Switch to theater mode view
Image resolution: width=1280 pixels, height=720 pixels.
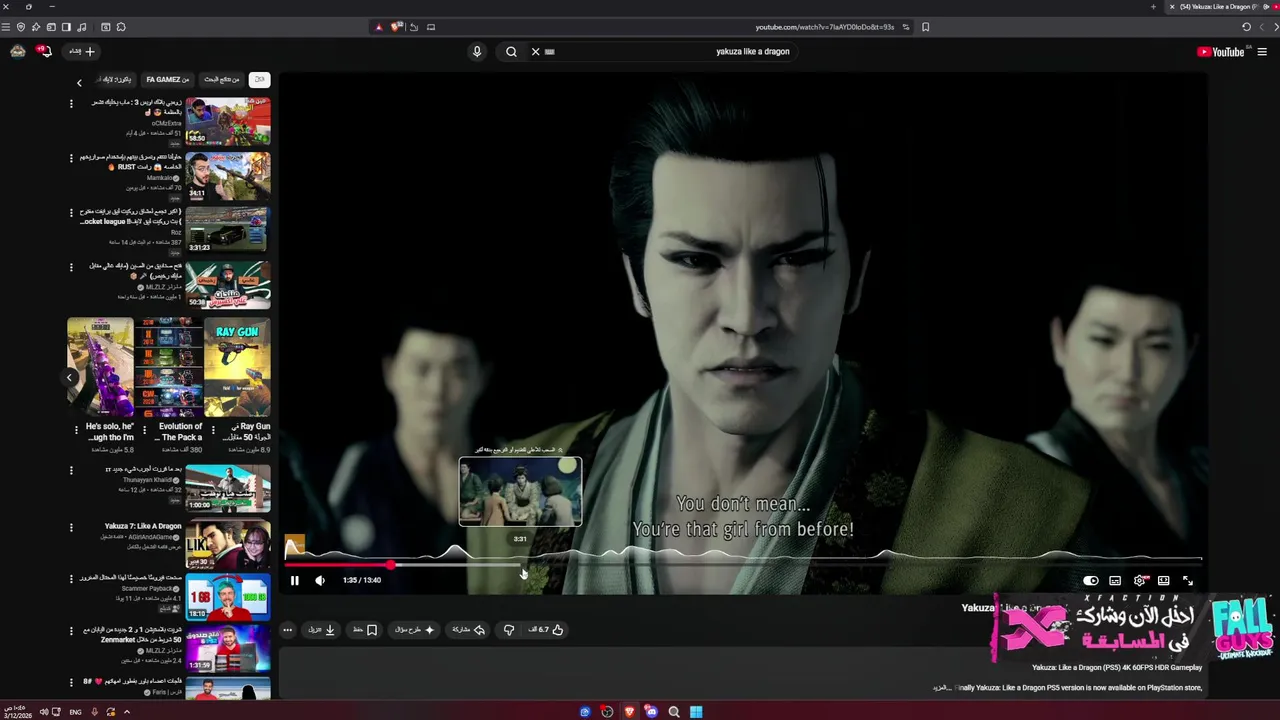click(1164, 580)
